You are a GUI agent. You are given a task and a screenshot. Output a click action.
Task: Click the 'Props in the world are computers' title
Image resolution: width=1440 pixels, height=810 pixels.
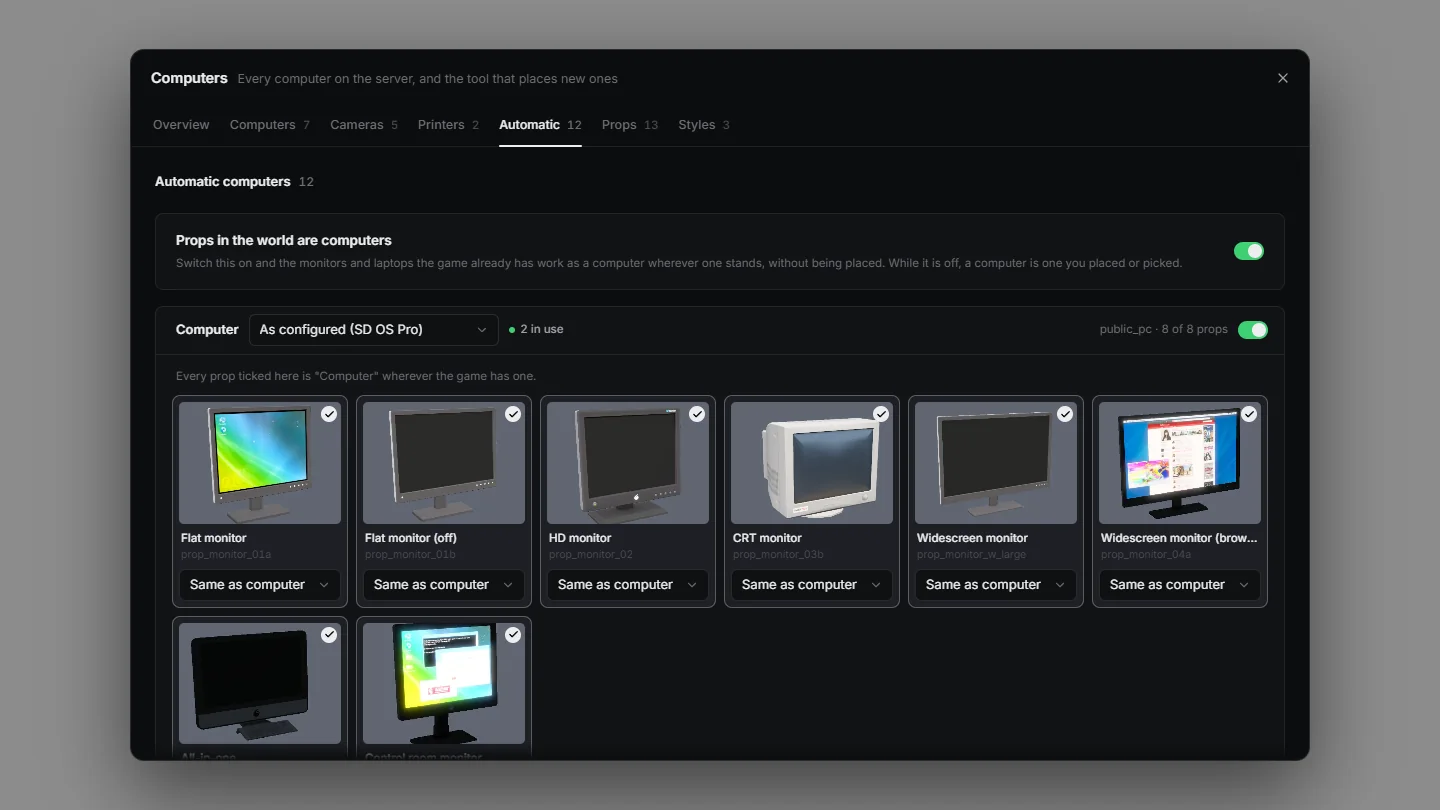click(x=284, y=240)
